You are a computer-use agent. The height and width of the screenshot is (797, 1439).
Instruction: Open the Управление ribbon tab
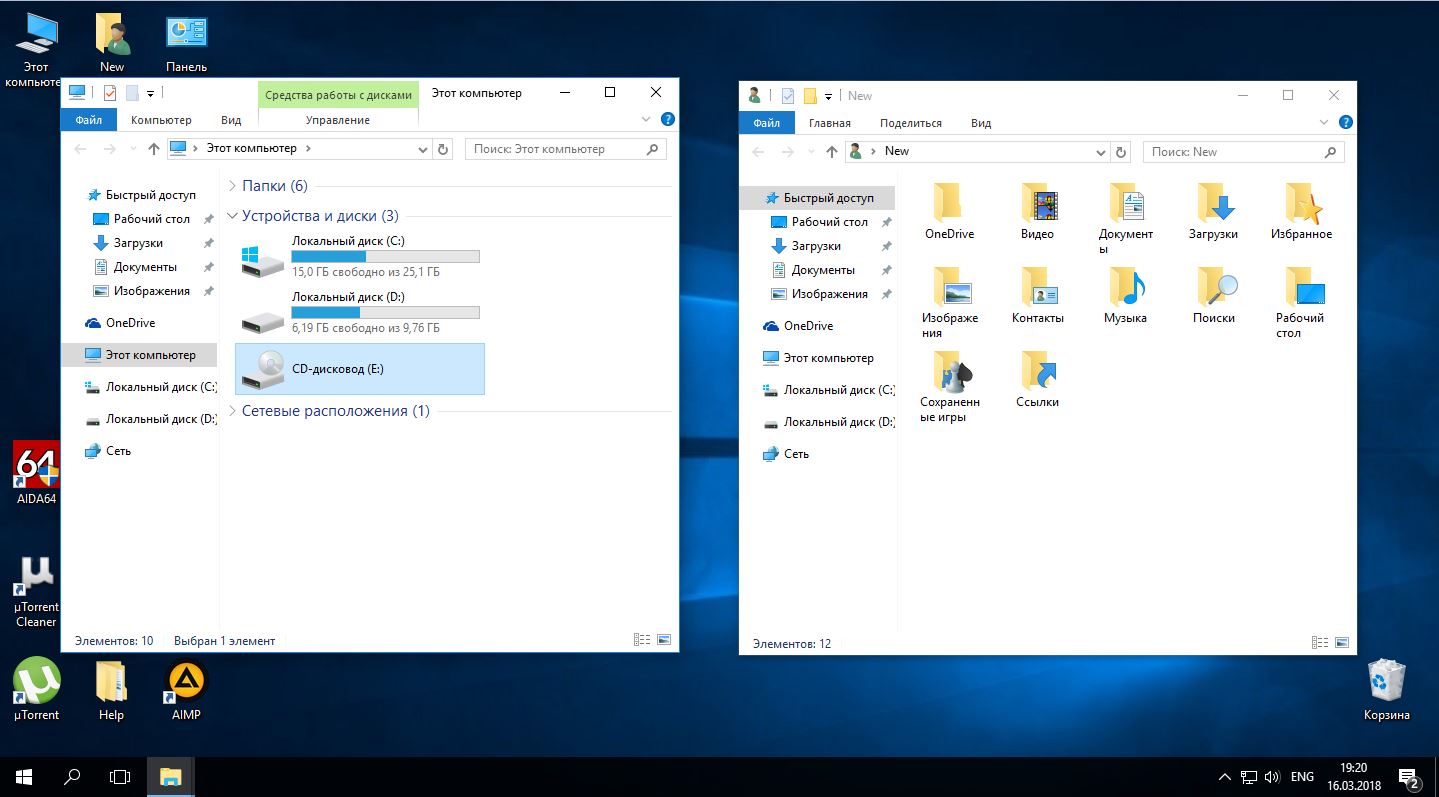337,120
